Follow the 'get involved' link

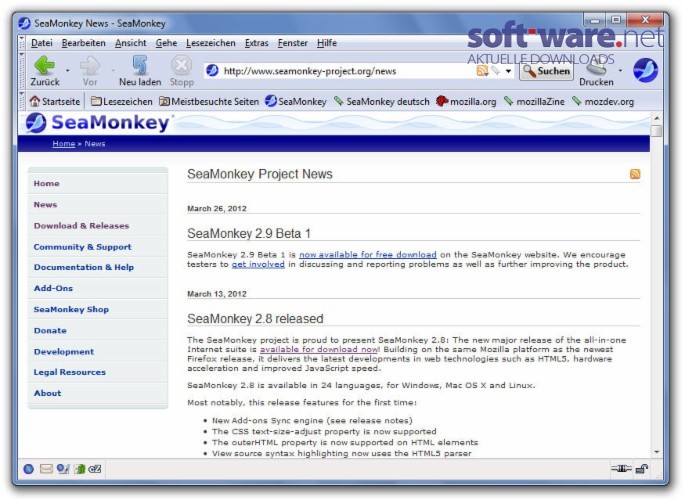pos(258,264)
